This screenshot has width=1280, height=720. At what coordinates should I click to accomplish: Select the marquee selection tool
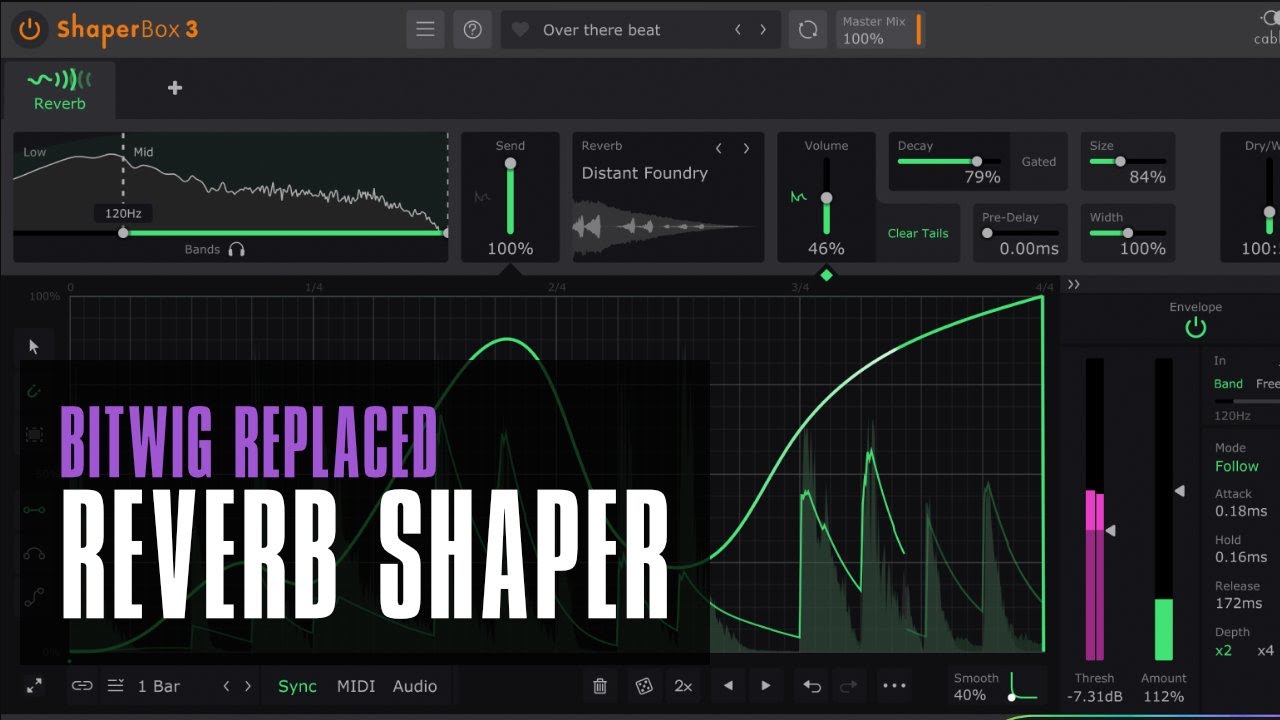(34, 435)
